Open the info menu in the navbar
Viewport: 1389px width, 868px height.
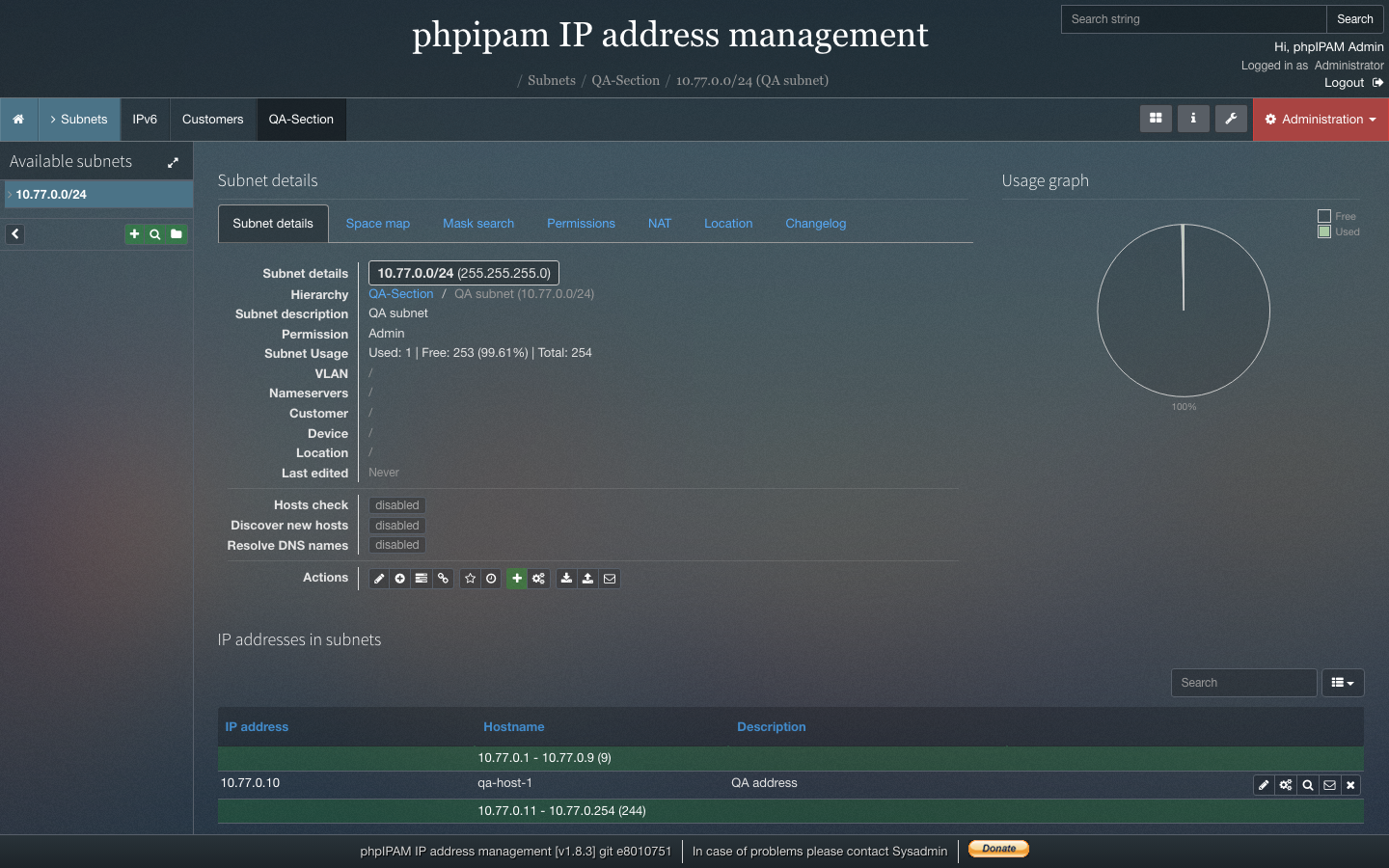[1193, 119]
